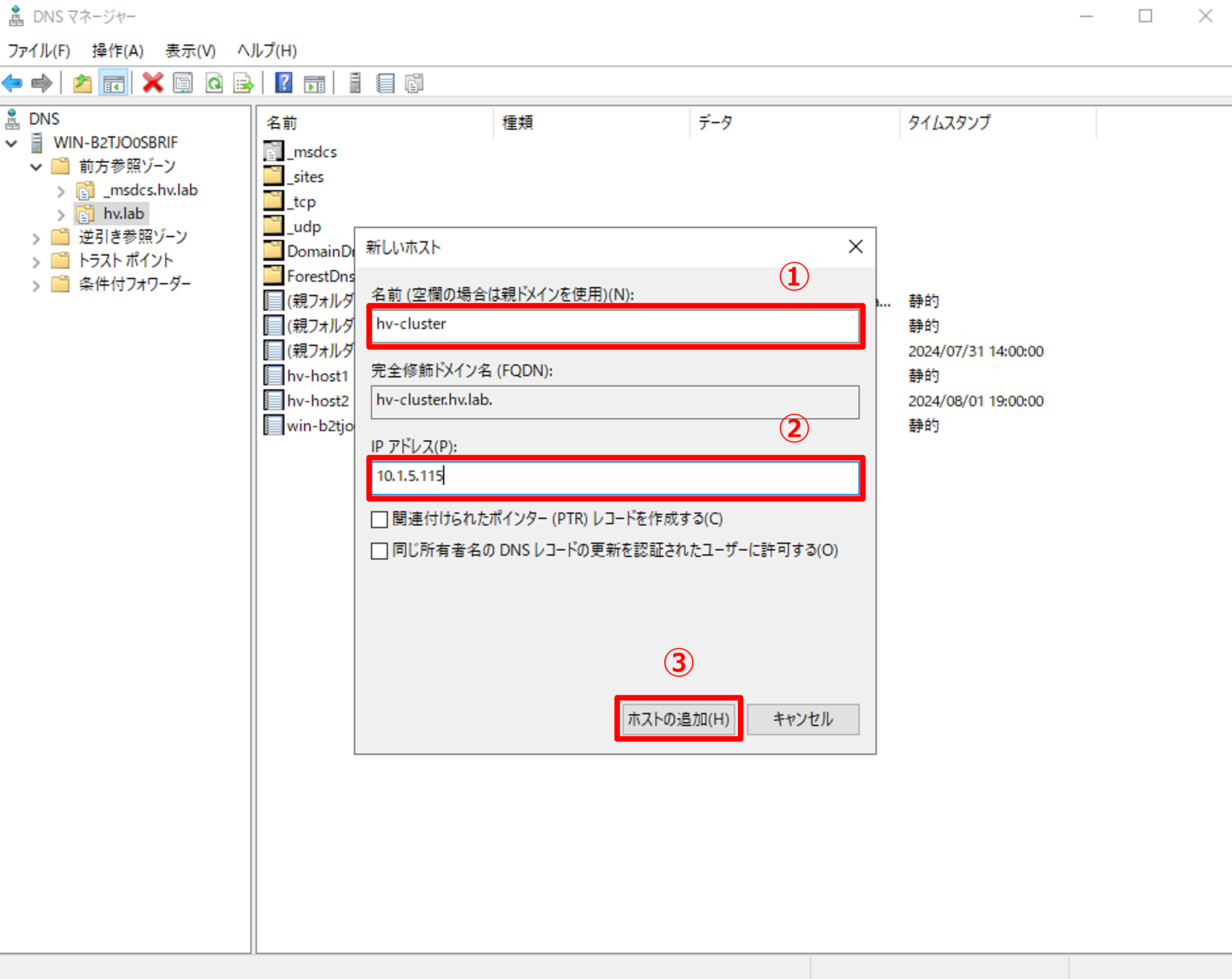This screenshot has height=979, width=1232.
Task: Select the hv-host2 record row
Action: pyautogui.click(x=307, y=401)
